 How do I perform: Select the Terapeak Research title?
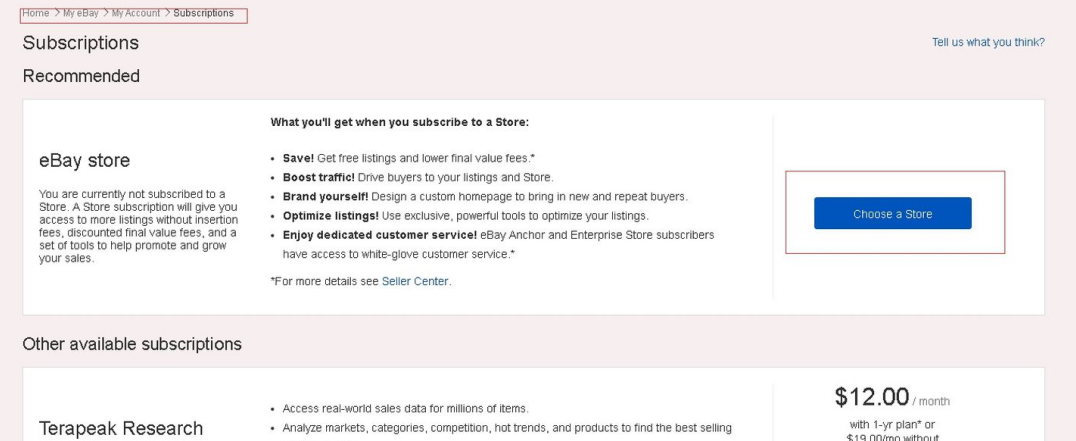point(120,429)
